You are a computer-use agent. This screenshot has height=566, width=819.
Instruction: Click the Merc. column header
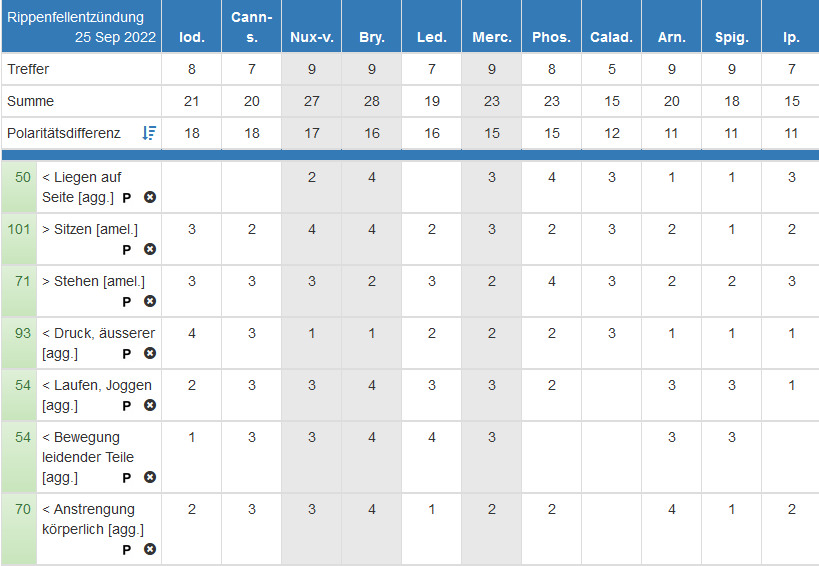(x=491, y=37)
